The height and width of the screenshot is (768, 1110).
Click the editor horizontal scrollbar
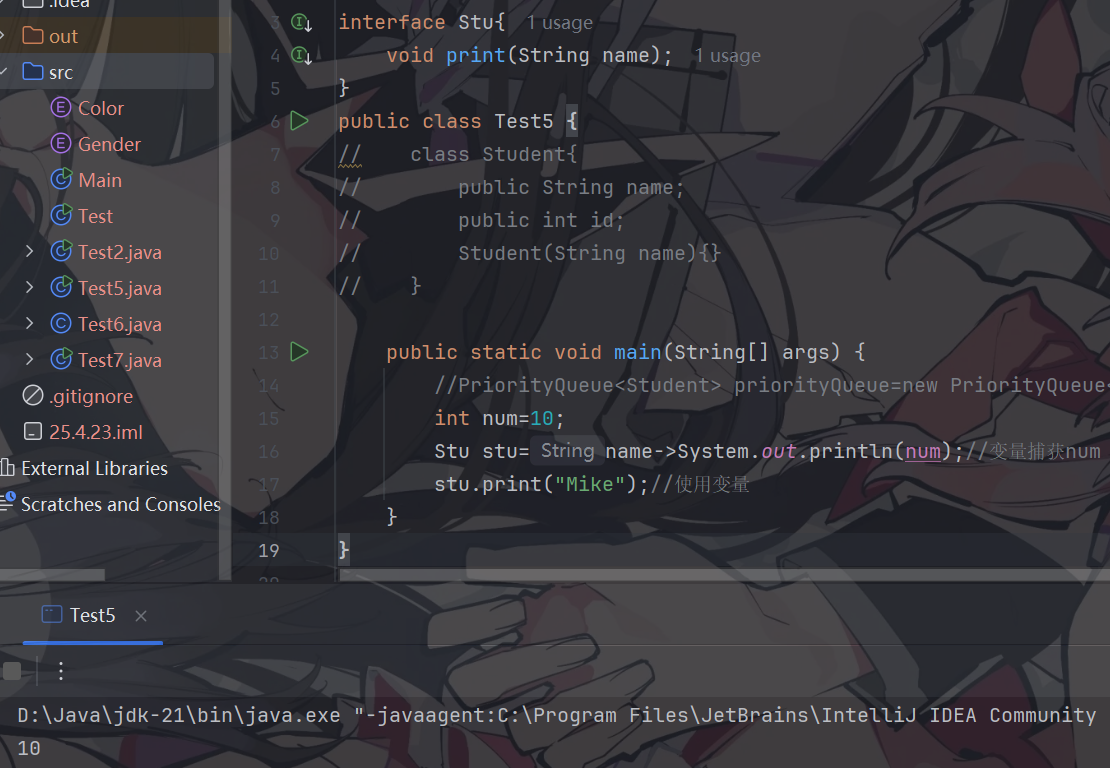(722, 575)
